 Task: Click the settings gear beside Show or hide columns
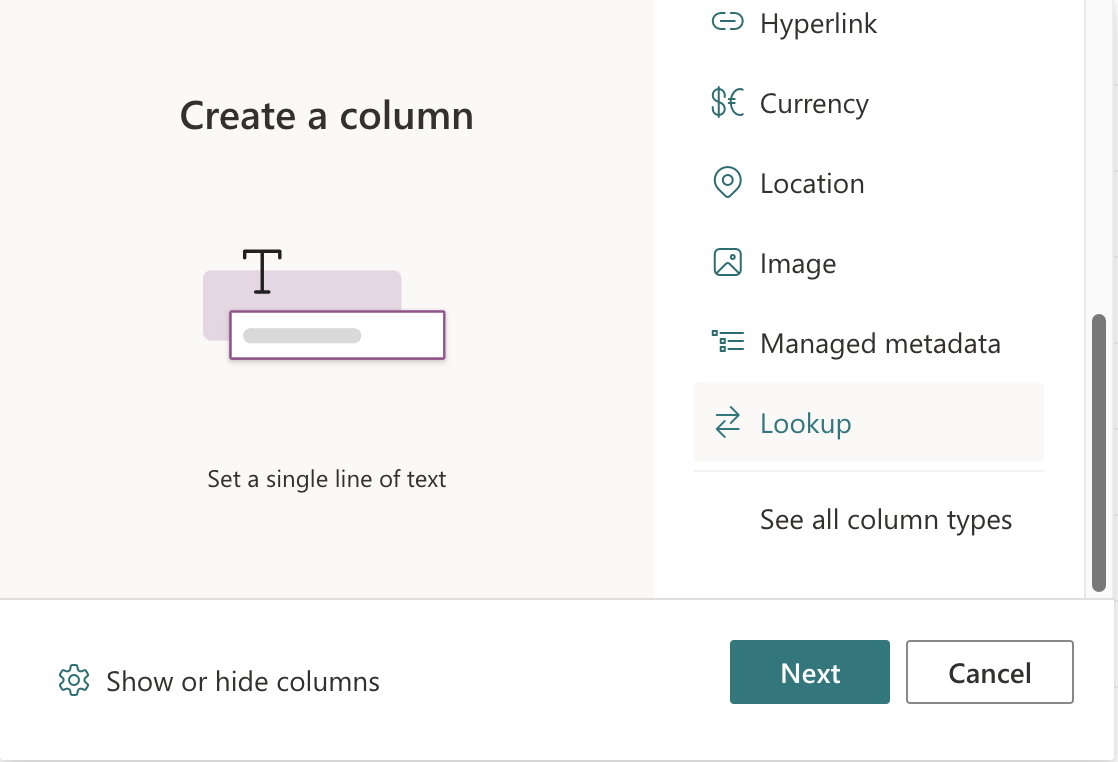74,681
